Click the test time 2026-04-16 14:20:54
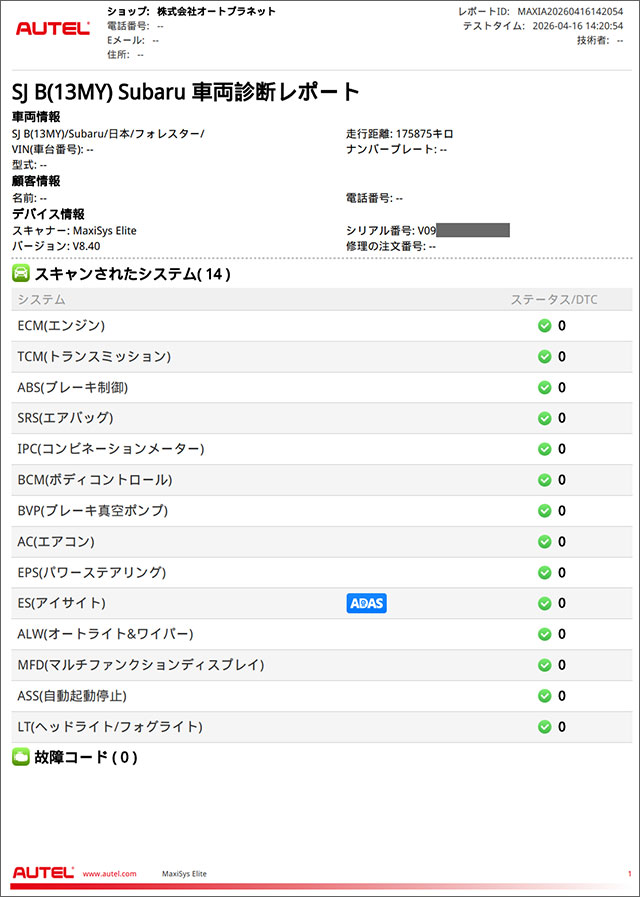Viewport: 640px width, 897px height. point(578,26)
